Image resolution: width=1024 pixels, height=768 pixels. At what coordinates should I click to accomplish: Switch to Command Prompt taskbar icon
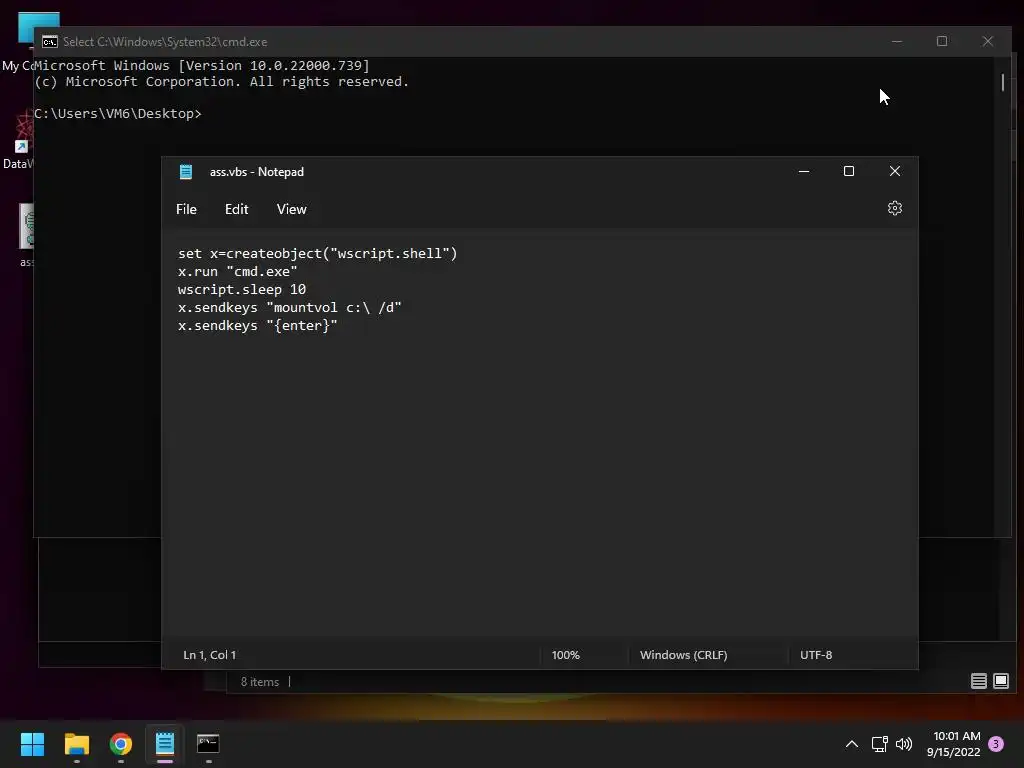208,744
